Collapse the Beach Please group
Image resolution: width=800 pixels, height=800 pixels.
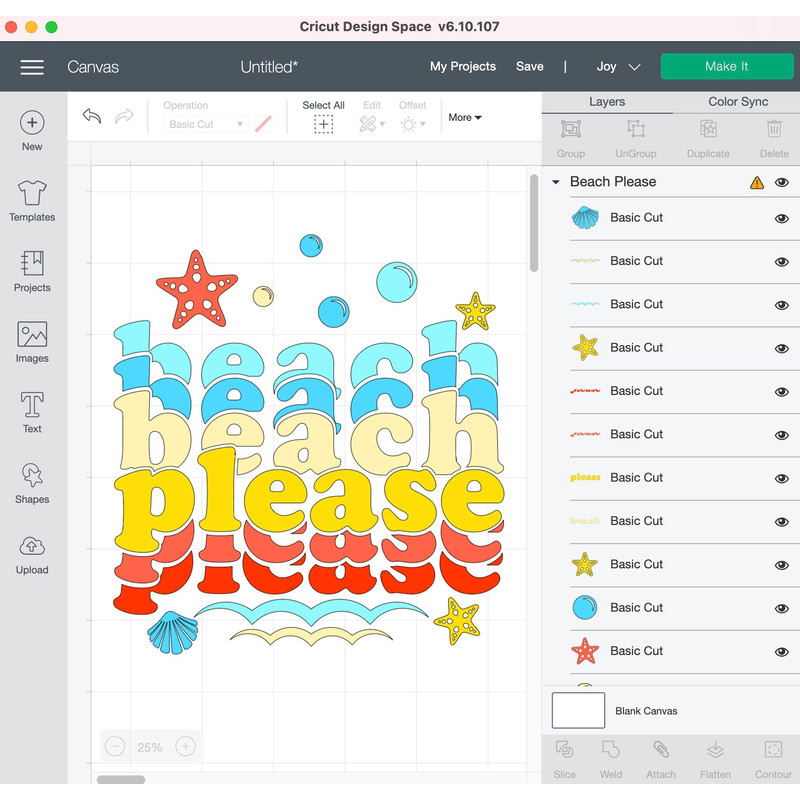click(x=556, y=182)
